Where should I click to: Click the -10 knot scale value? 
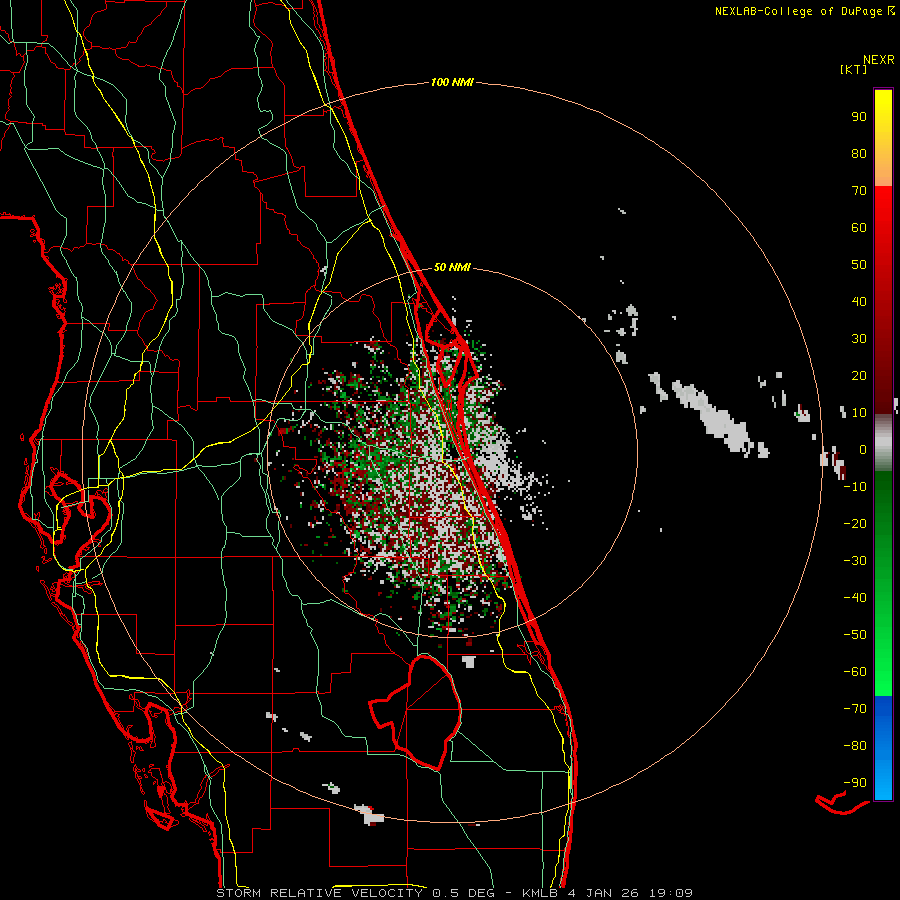tap(855, 487)
